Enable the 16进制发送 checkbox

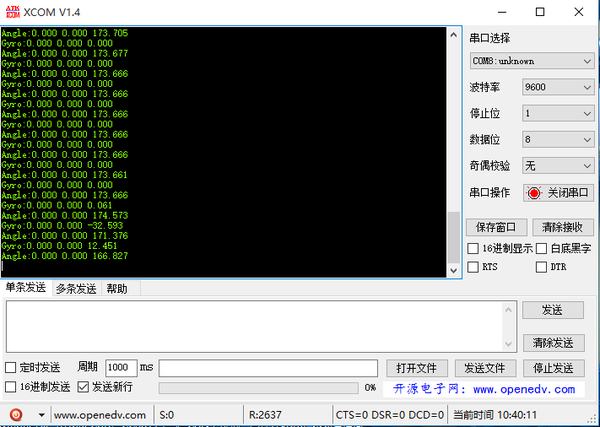10,387
